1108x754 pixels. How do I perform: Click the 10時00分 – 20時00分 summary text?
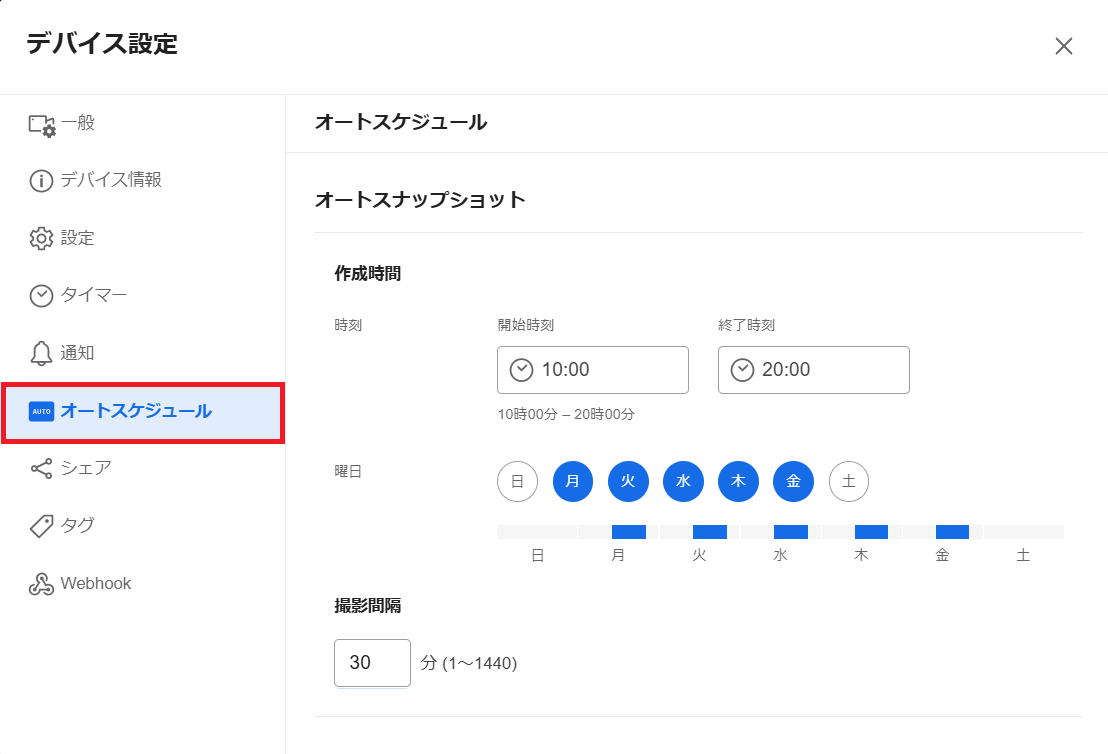(x=566, y=414)
